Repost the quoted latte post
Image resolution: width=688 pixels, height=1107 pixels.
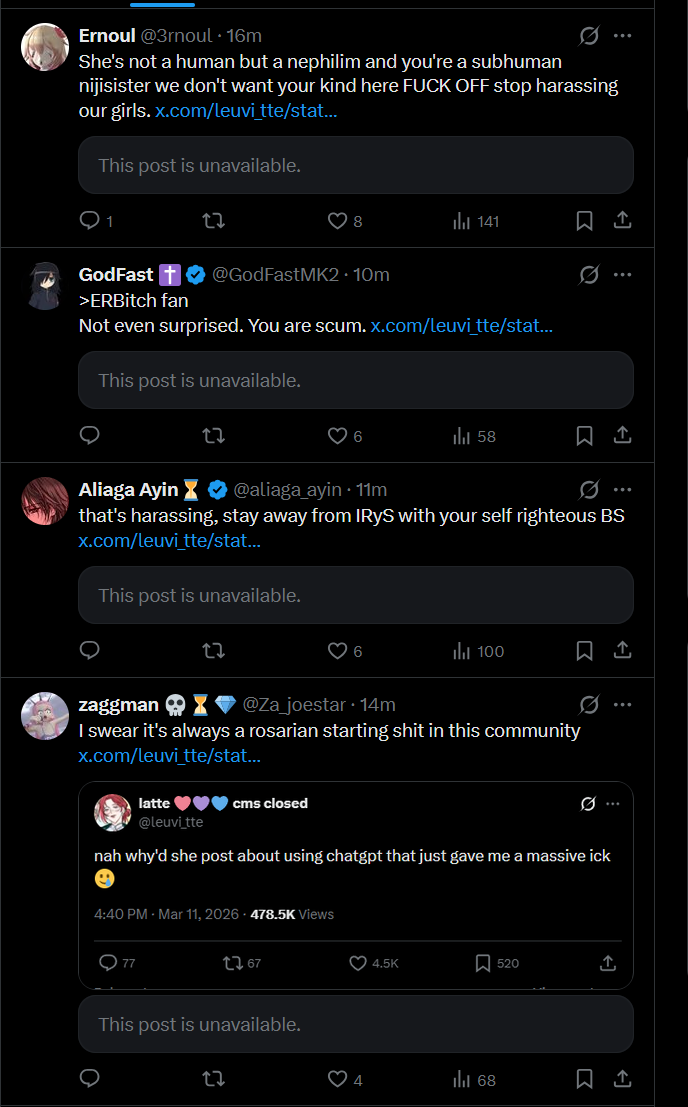coord(233,963)
